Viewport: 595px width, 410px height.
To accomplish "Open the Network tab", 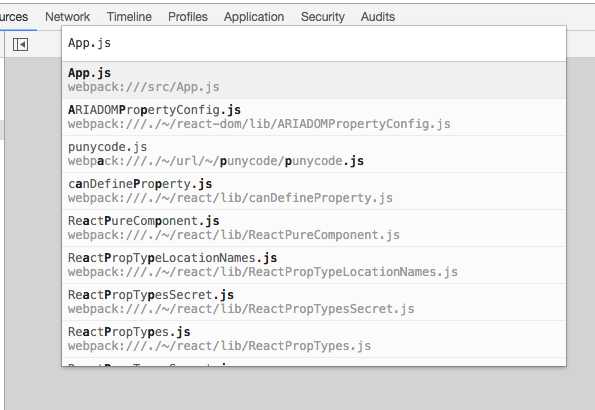I will click(x=68, y=17).
